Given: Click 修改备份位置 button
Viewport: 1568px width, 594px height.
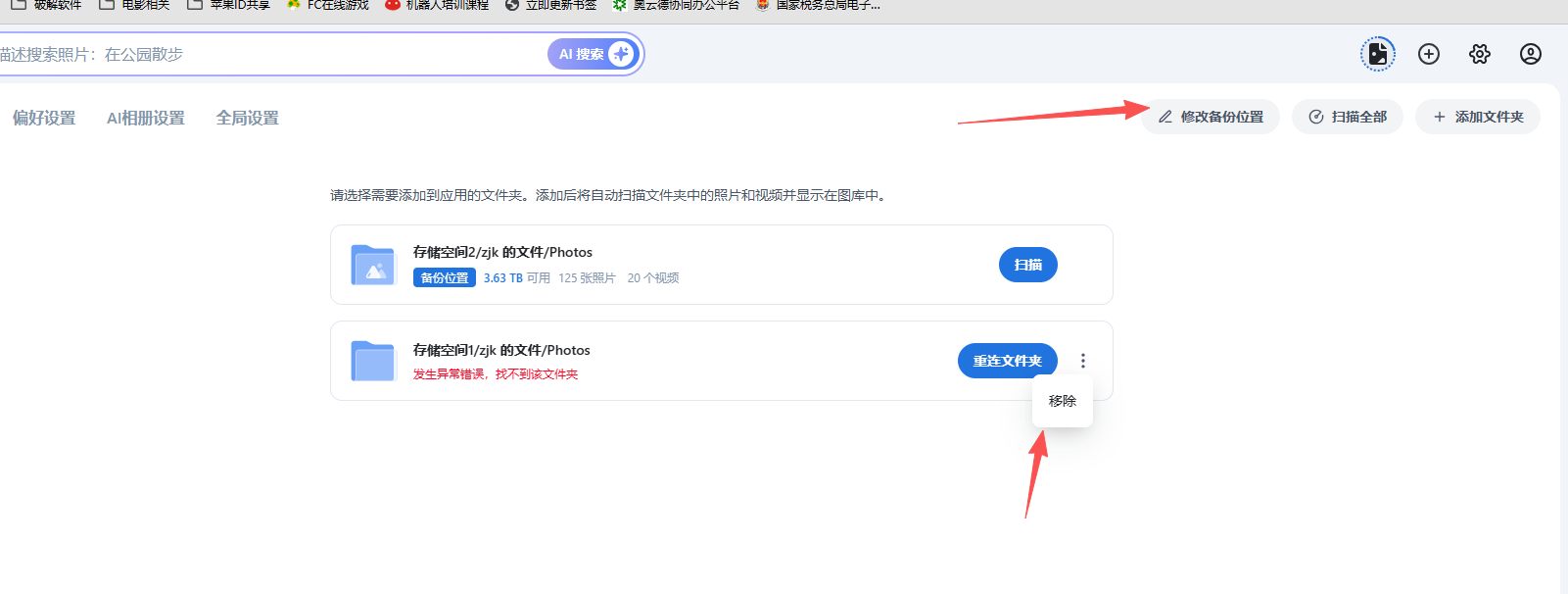Looking at the screenshot, I should tap(1211, 117).
